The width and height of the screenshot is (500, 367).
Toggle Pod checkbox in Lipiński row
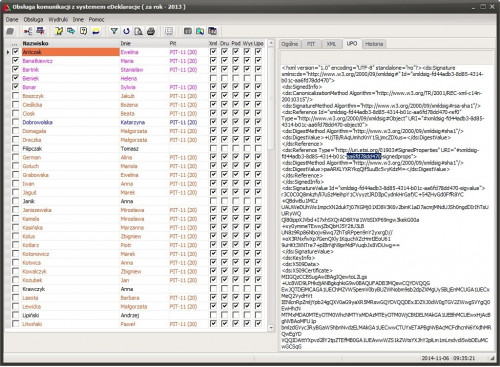(236, 315)
